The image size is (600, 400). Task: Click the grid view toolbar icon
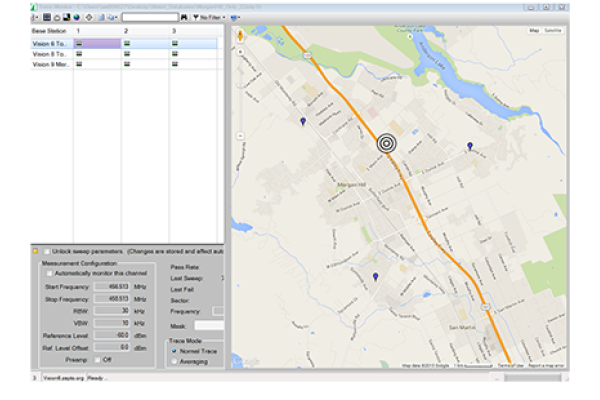(x=47, y=17)
